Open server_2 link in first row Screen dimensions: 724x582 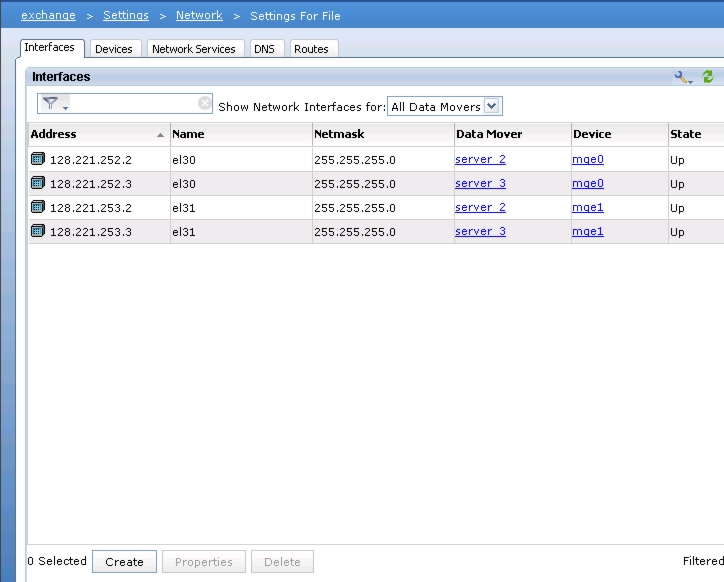click(480, 159)
